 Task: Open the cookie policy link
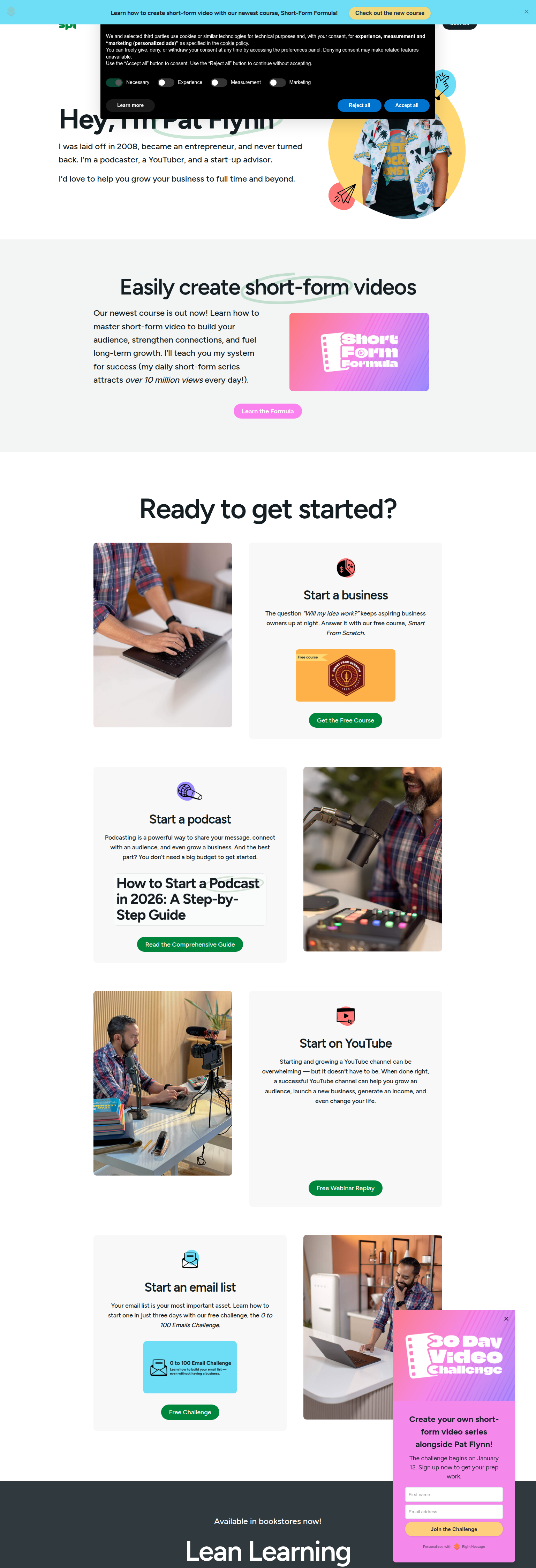(234, 43)
